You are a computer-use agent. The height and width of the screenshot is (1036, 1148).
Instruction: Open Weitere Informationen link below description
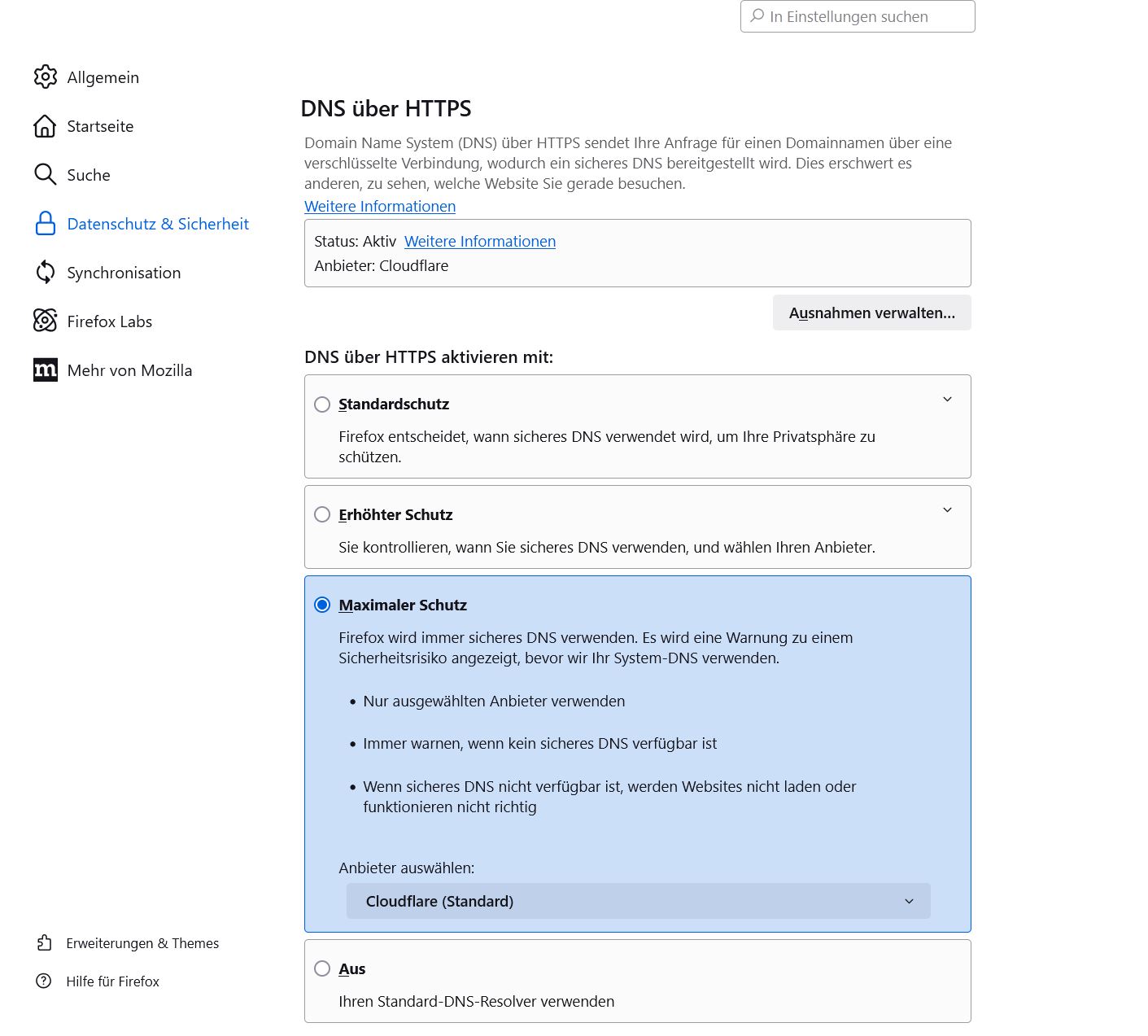pyautogui.click(x=380, y=207)
